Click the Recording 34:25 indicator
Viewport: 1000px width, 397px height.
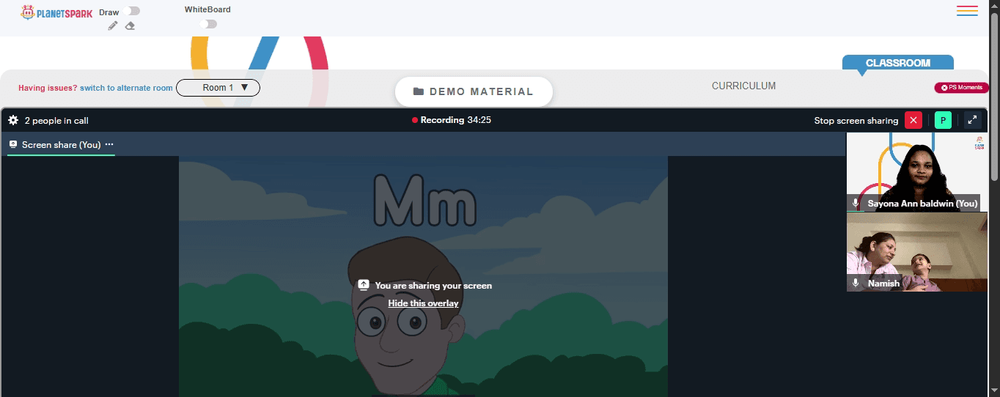click(452, 120)
